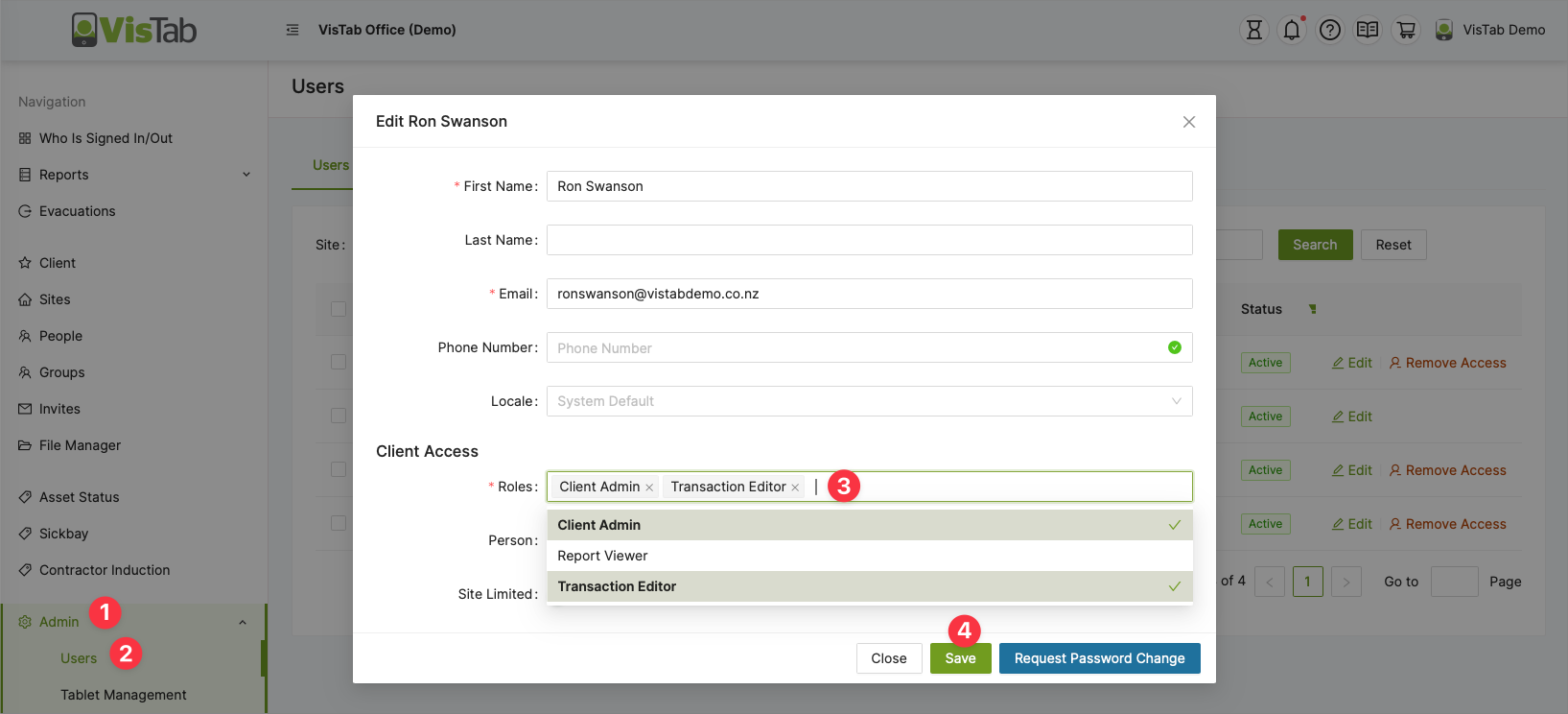This screenshot has height=714, width=1568.
Task: Open the shopping cart icon
Action: (1406, 30)
